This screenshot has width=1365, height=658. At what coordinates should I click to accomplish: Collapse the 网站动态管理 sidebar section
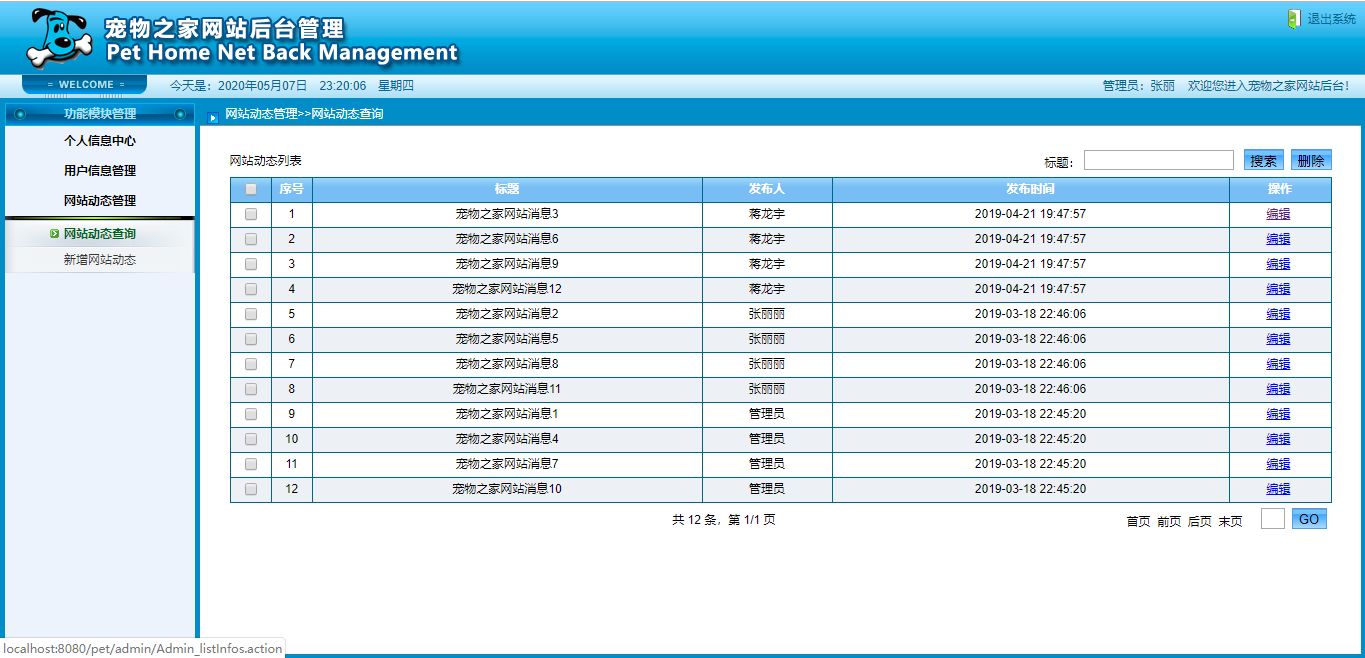[x=100, y=201]
